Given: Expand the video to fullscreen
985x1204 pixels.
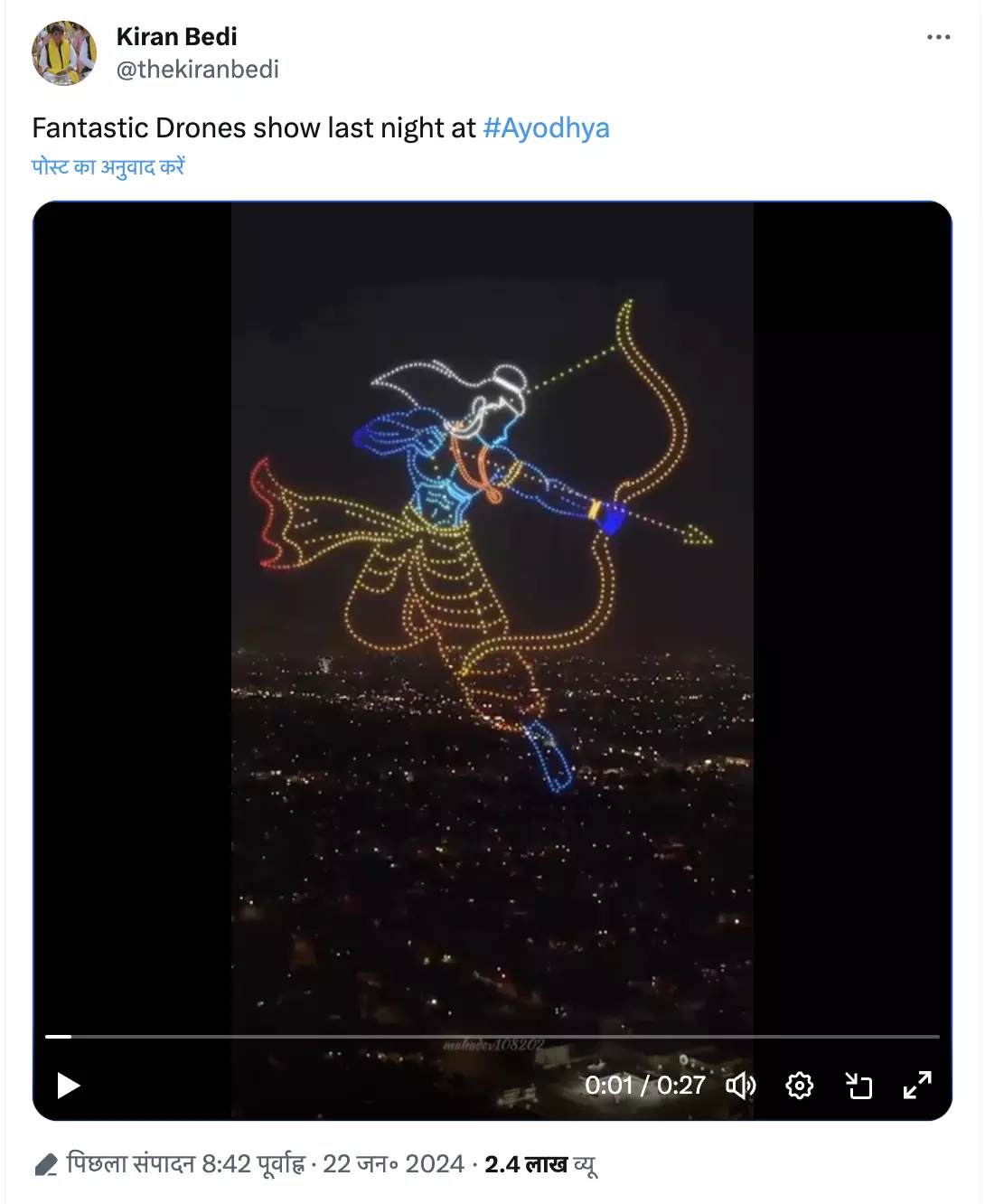Looking at the screenshot, I should pyautogui.click(x=917, y=1085).
